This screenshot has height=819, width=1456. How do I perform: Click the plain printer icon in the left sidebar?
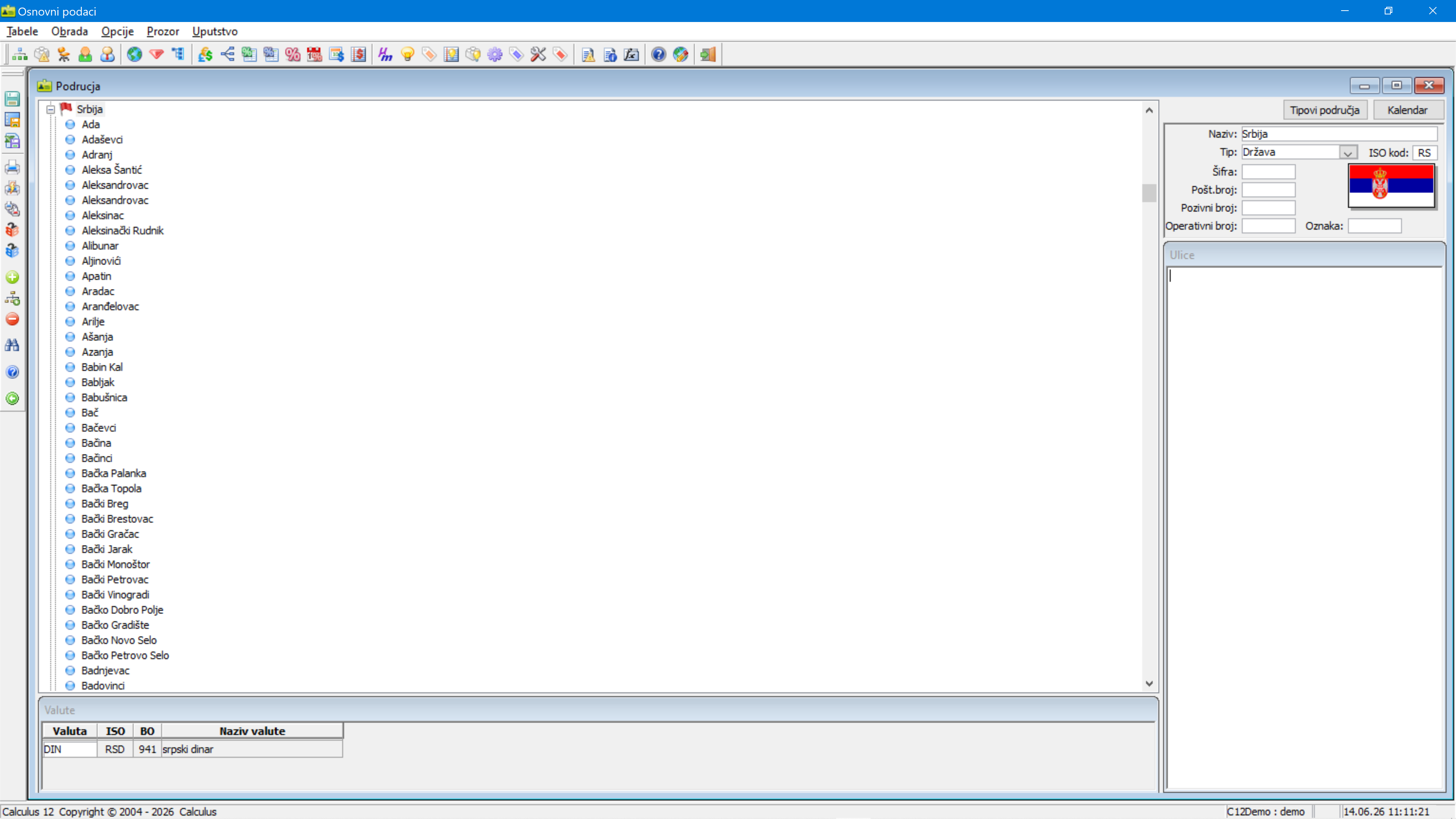click(x=13, y=167)
